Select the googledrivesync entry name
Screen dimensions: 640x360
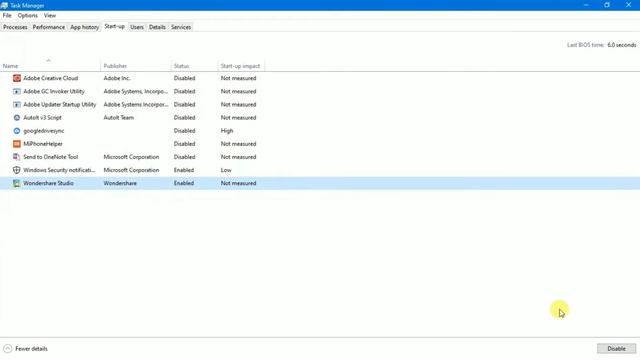[x=44, y=131]
